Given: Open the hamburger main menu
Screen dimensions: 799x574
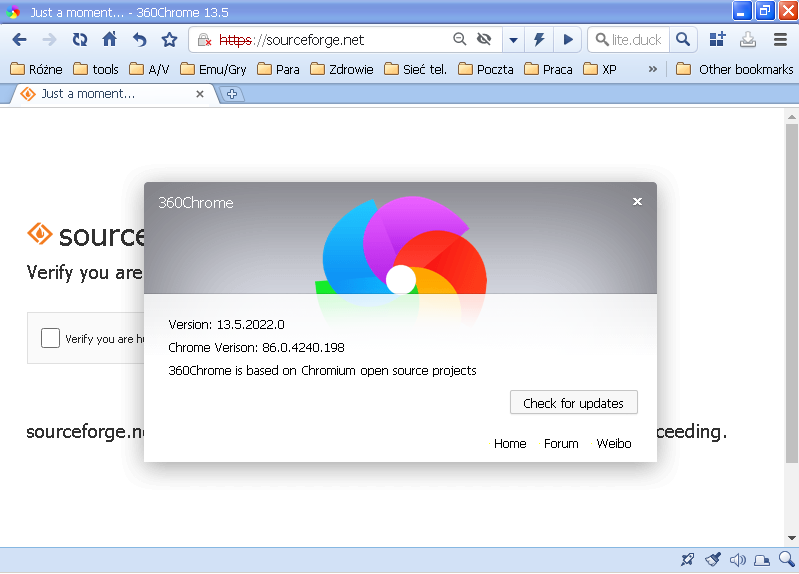Looking at the screenshot, I should (x=780, y=40).
